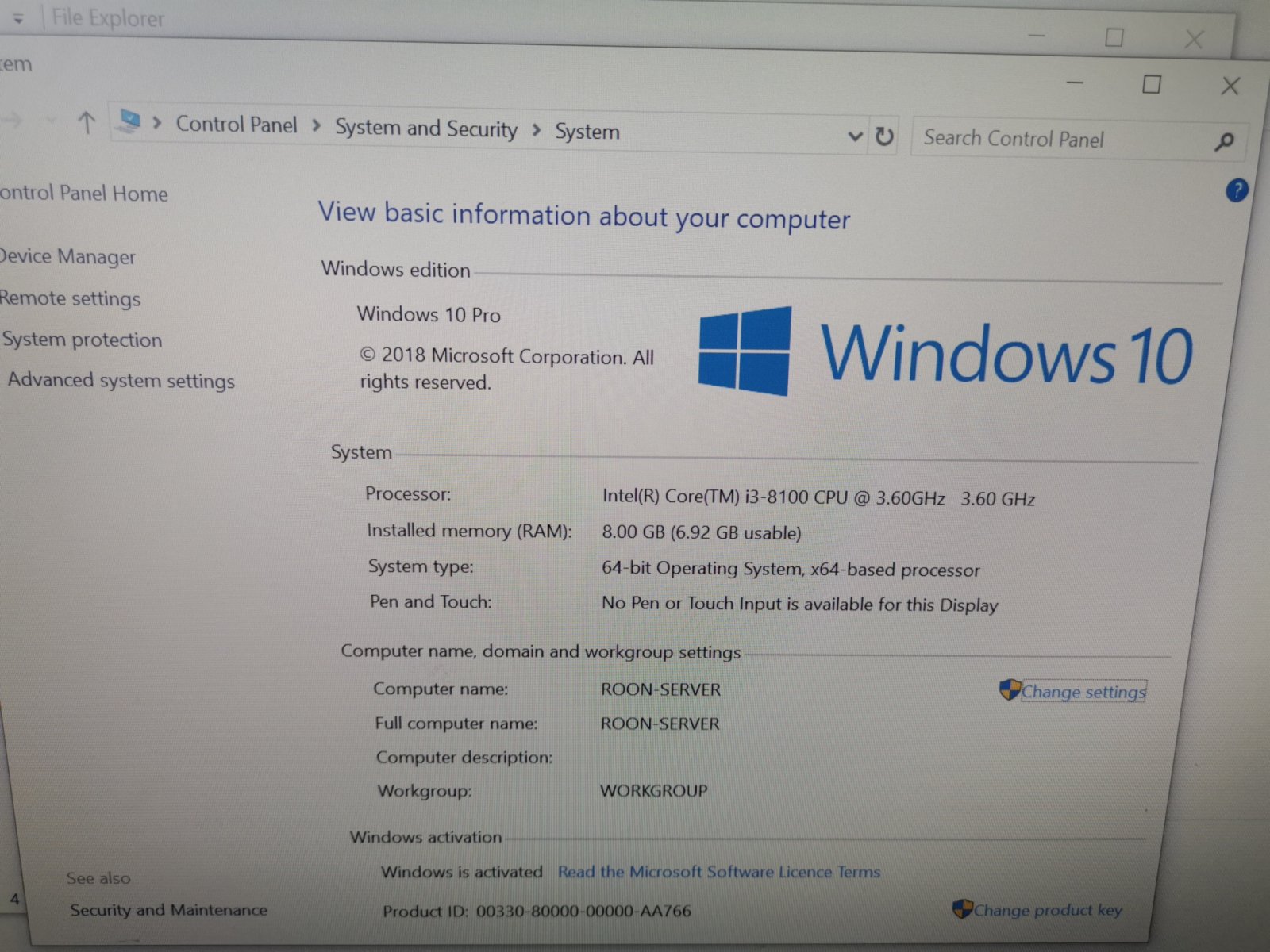Refresh the System page
Image resolution: width=1270 pixels, height=952 pixels.
884,136
